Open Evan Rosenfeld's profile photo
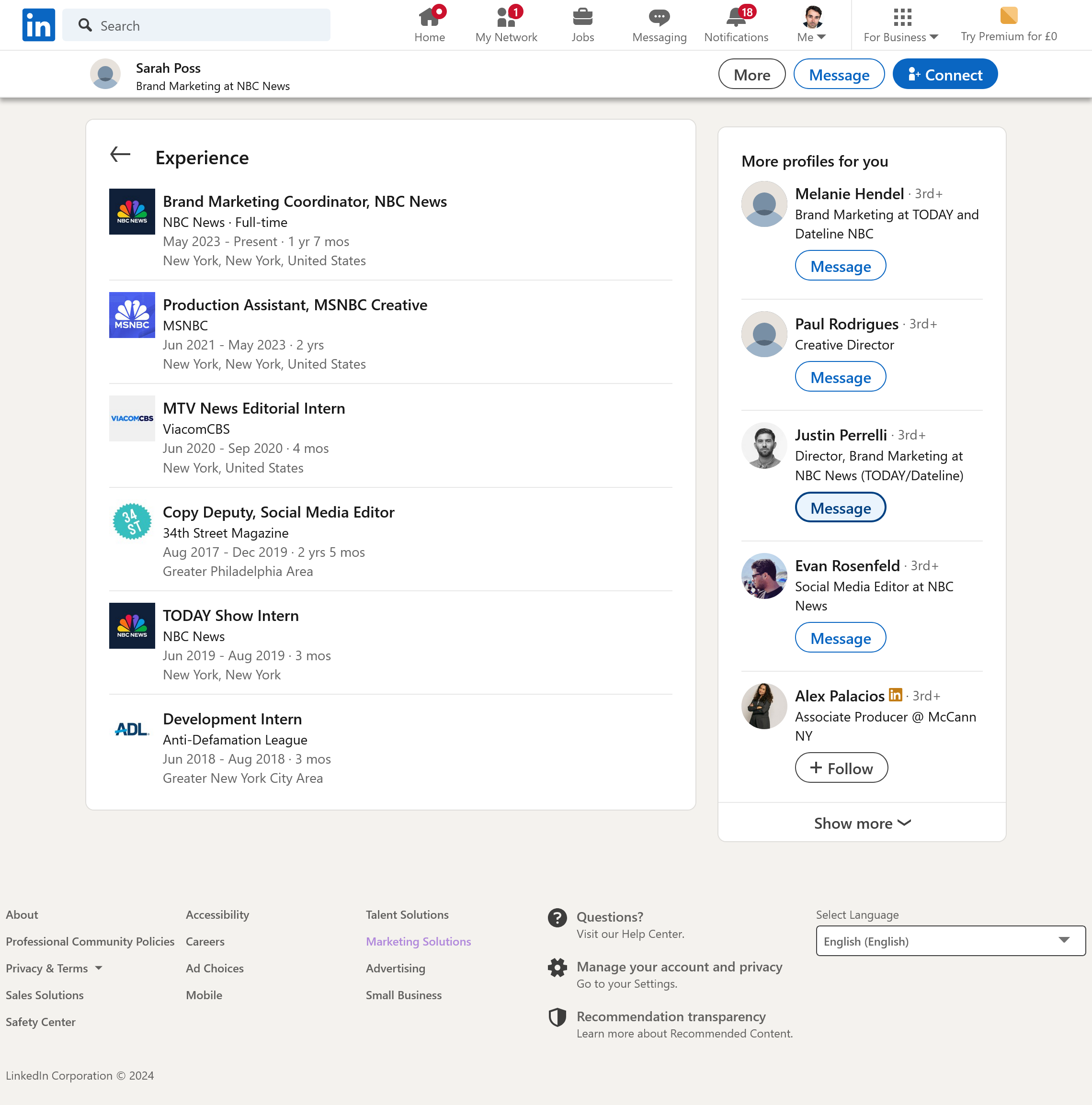Viewport: 1092px width, 1105px height. click(x=764, y=575)
